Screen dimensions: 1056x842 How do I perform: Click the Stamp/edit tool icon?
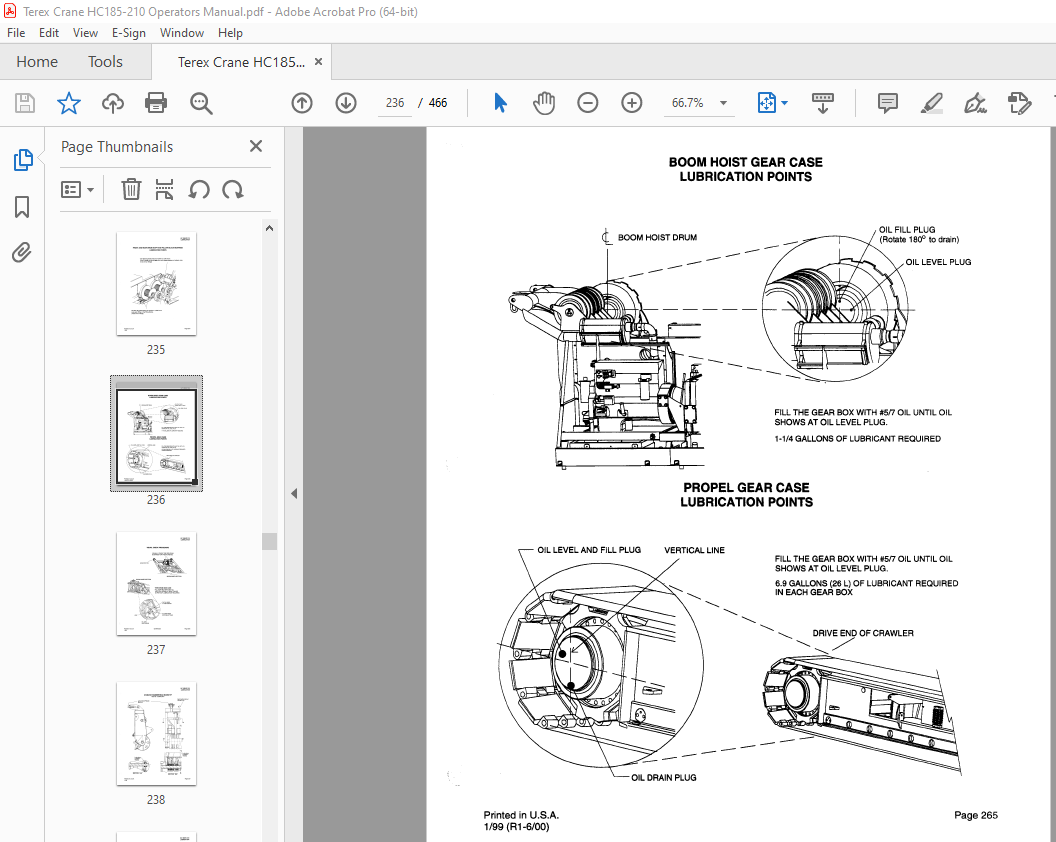(1019, 103)
